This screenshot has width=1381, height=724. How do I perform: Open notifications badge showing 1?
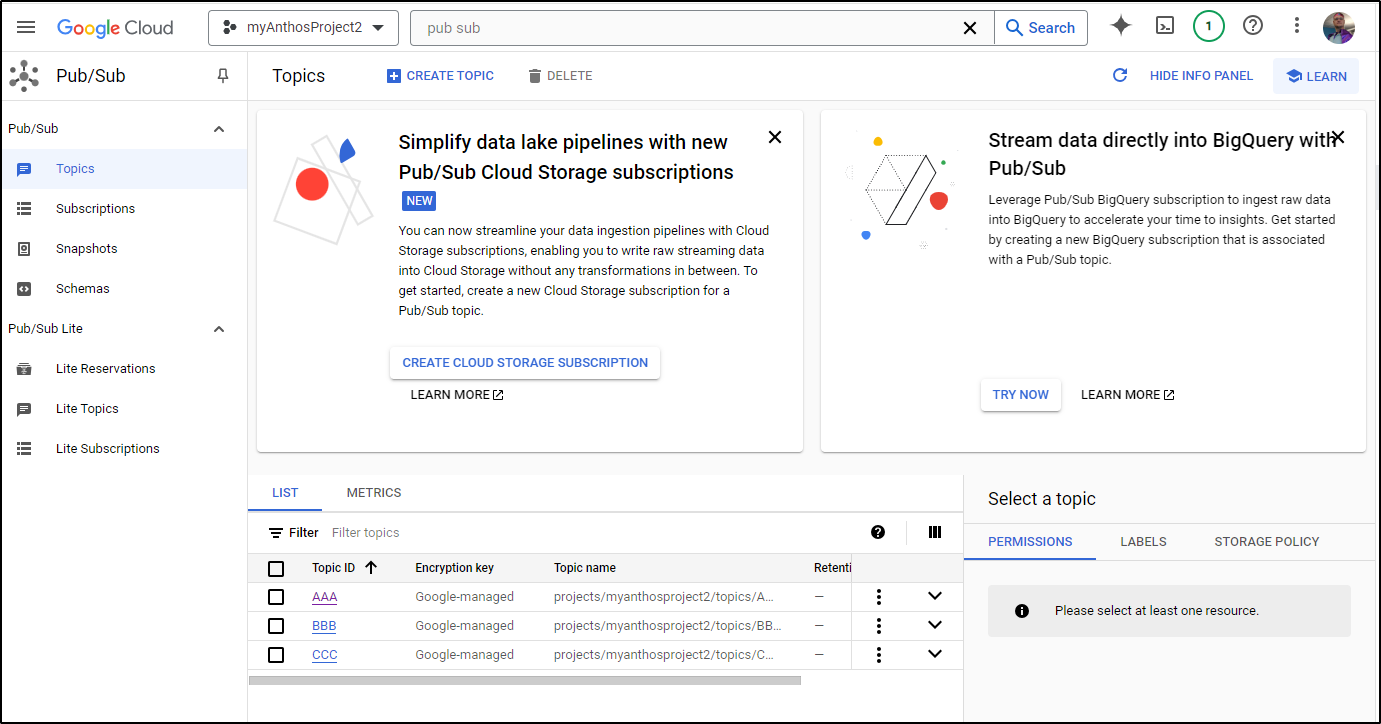coord(1209,27)
